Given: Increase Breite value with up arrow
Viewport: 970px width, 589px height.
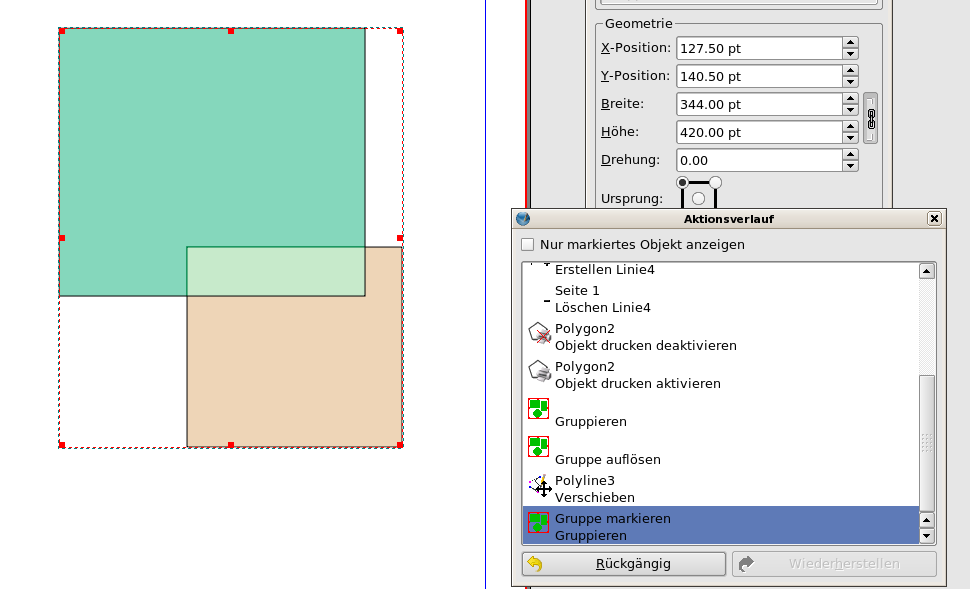Looking at the screenshot, I should click(x=850, y=98).
